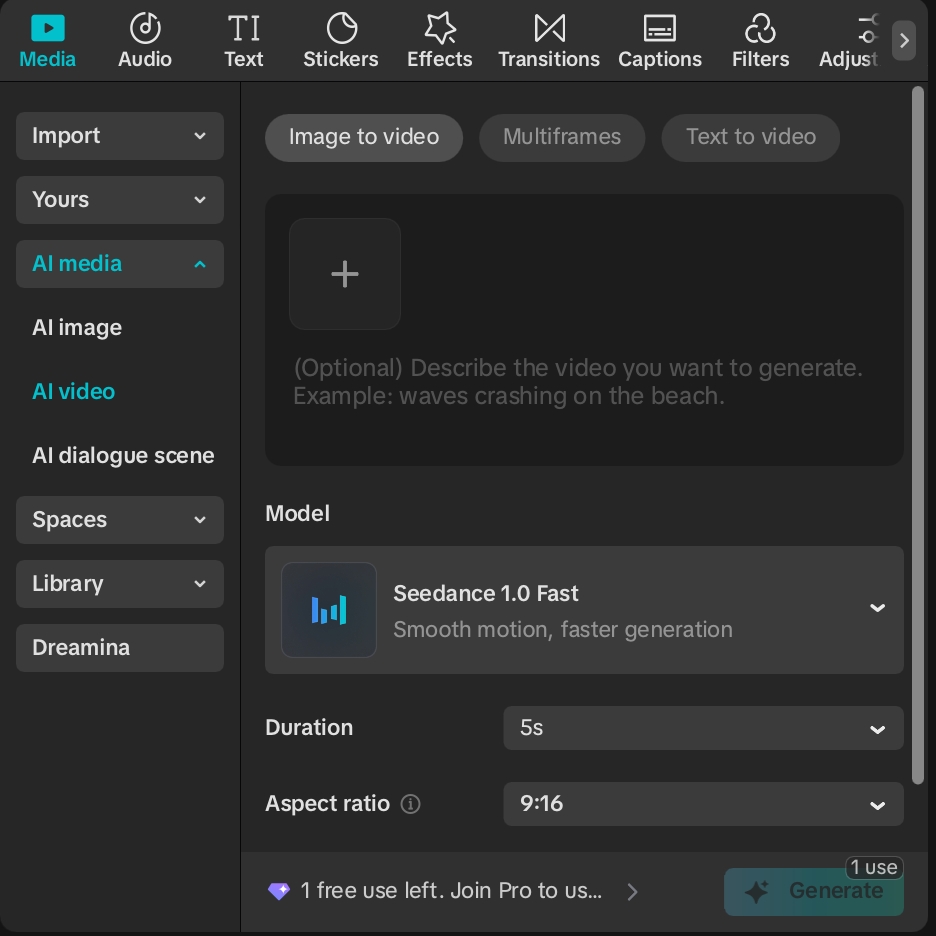The height and width of the screenshot is (936, 936).
Task: Select the Adjust icon
Action: (866, 28)
